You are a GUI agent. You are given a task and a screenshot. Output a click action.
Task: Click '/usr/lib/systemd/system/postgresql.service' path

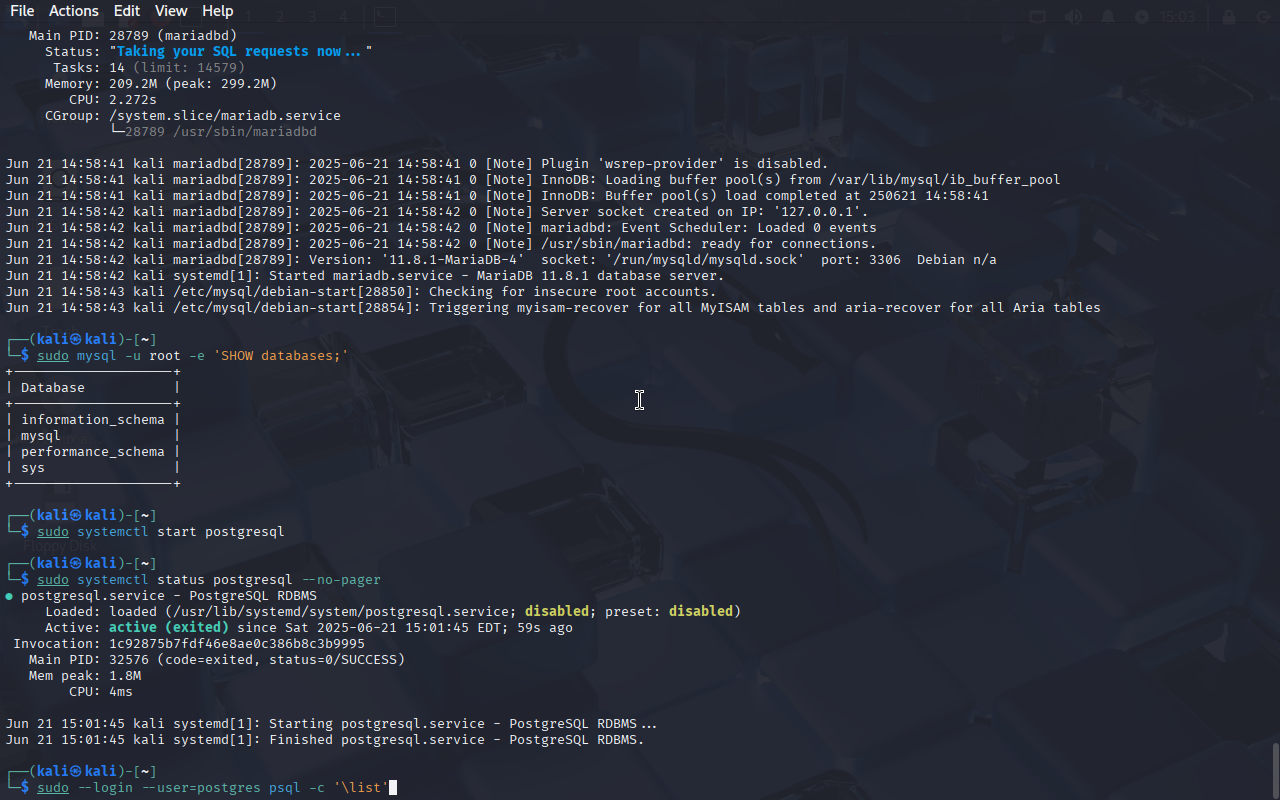(341, 611)
